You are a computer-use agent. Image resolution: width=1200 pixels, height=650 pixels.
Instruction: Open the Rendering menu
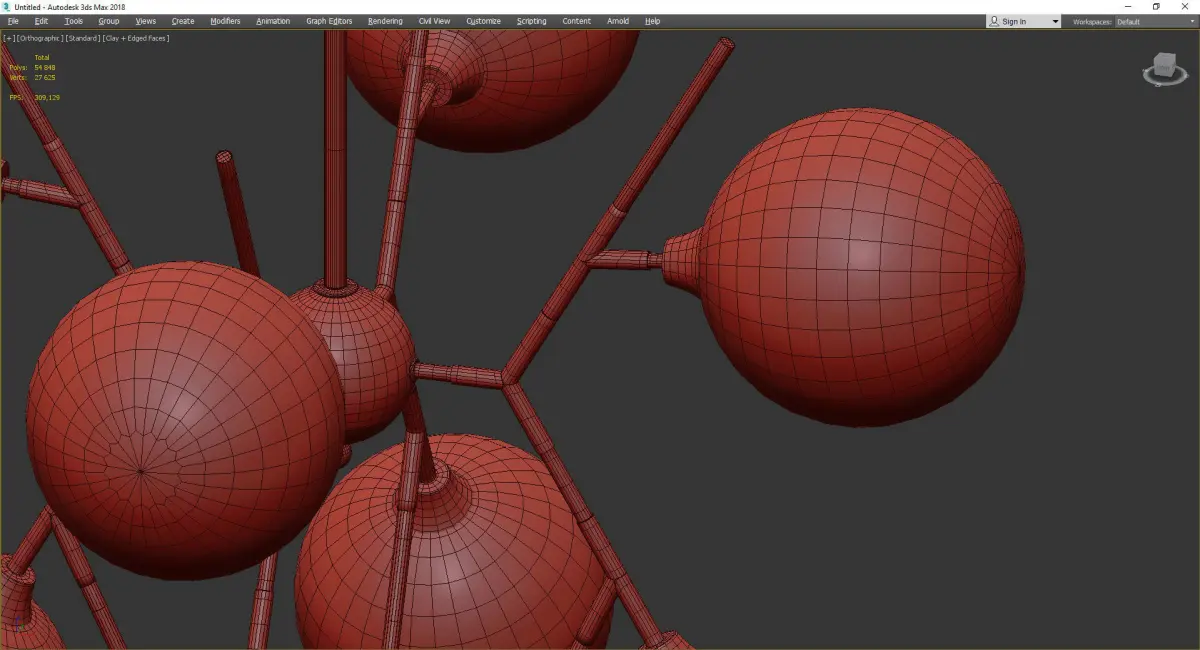[x=385, y=21]
